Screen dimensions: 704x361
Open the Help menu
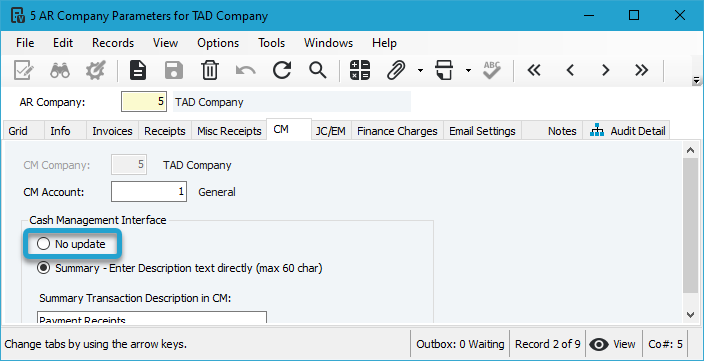[x=384, y=43]
